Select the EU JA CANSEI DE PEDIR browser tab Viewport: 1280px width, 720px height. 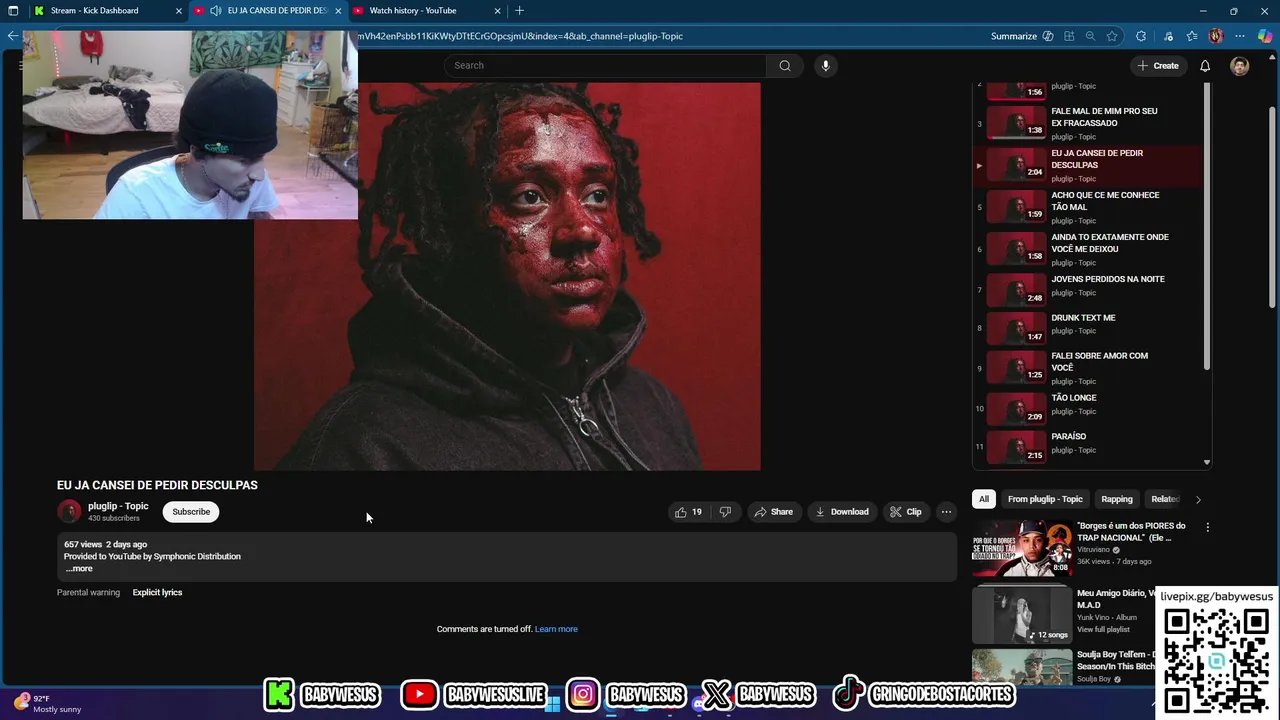click(268, 10)
